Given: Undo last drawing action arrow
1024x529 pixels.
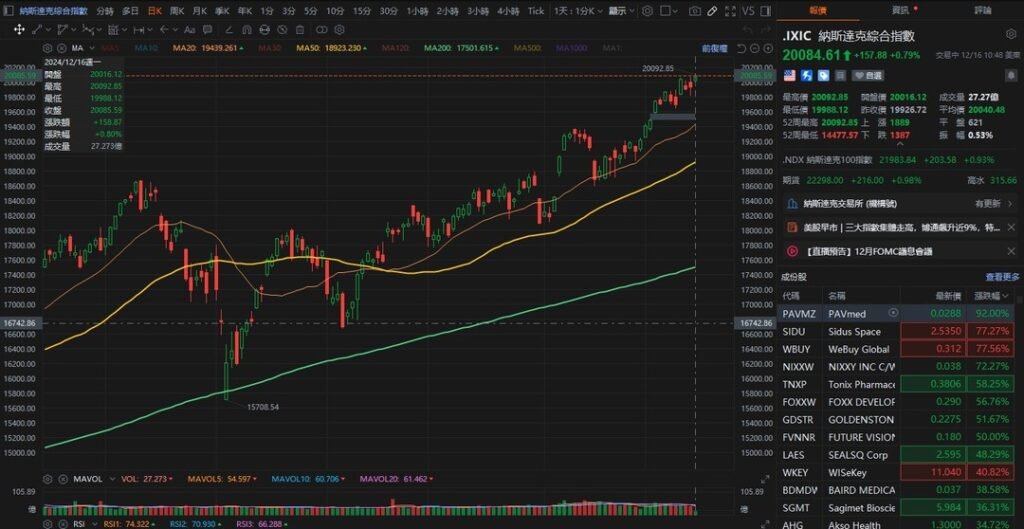Looking at the screenshot, I should (748, 30).
